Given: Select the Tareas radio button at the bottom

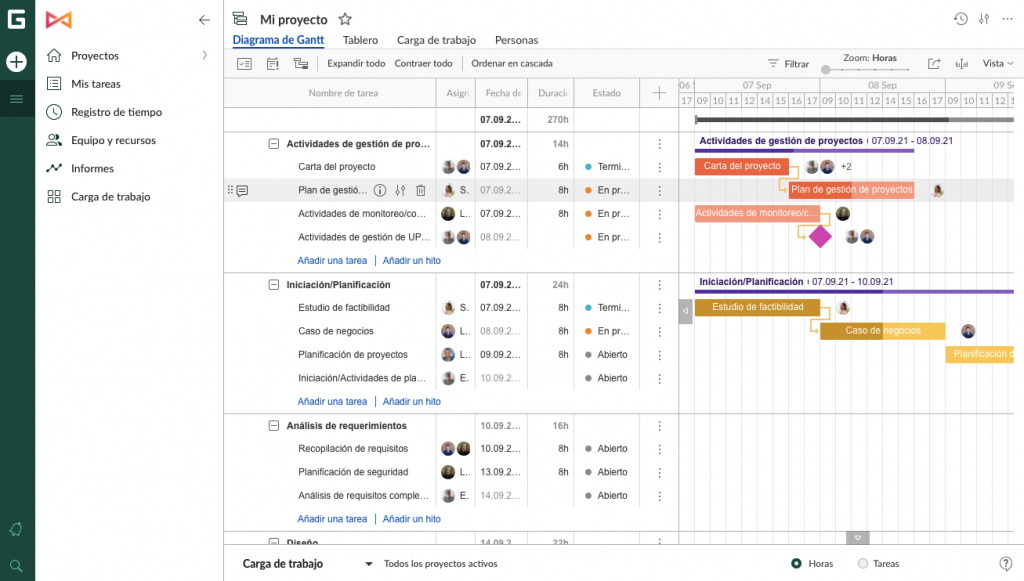Looking at the screenshot, I should click(861, 563).
